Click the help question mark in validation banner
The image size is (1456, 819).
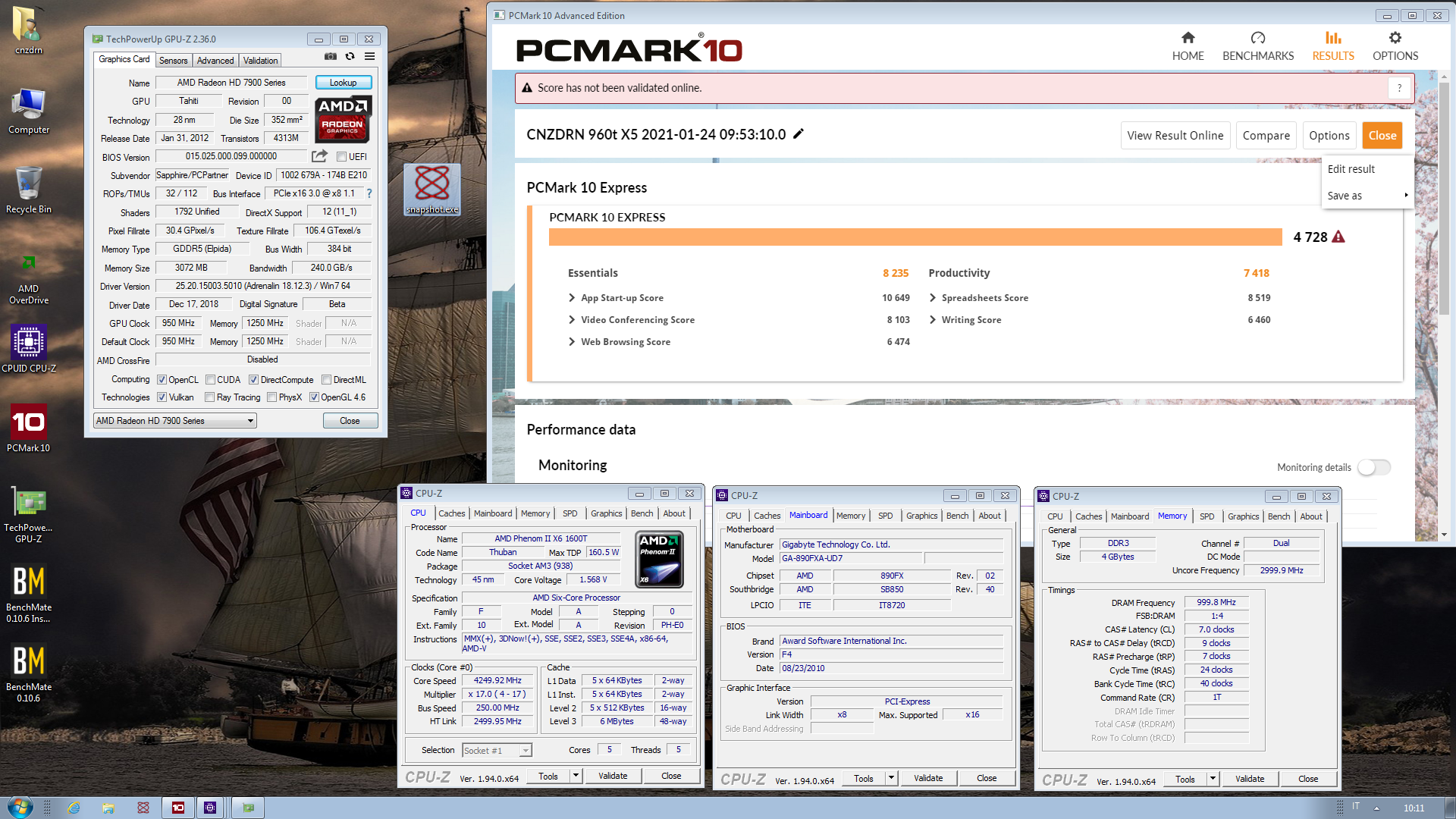pos(1400,88)
